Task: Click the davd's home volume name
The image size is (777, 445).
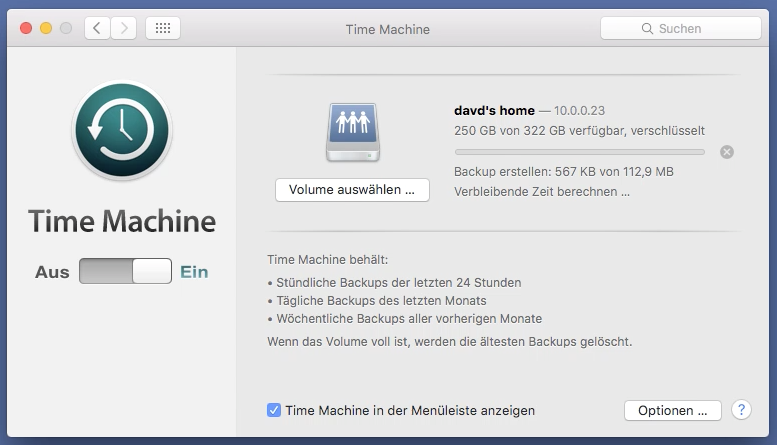Action: click(495, 111)
